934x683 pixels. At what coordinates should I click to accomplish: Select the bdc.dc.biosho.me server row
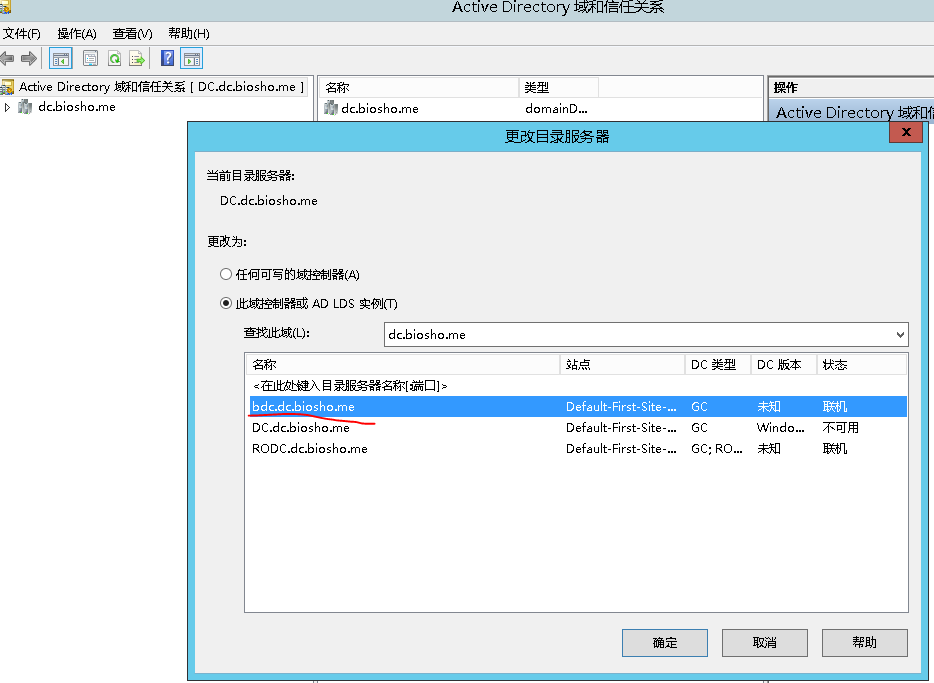(577, 407)
